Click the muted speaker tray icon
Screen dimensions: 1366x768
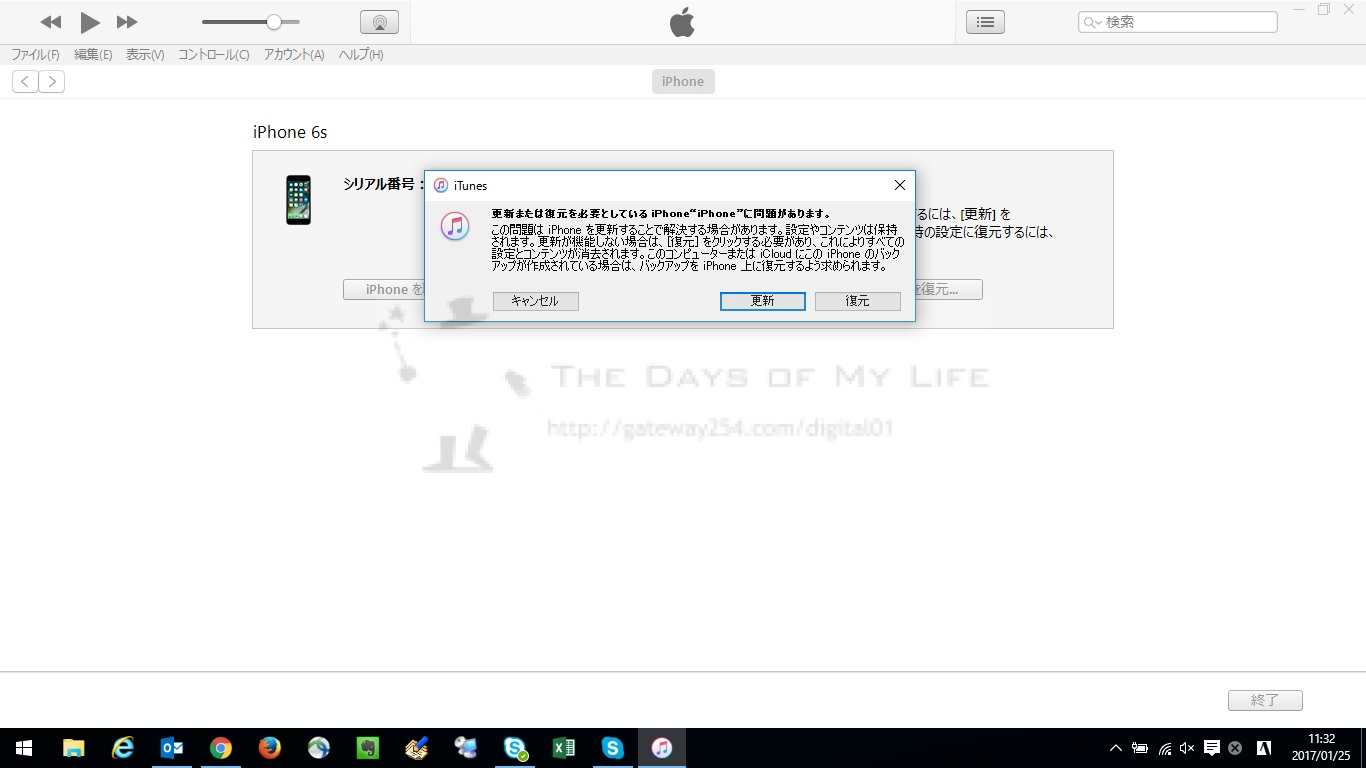pos(1188,748)
